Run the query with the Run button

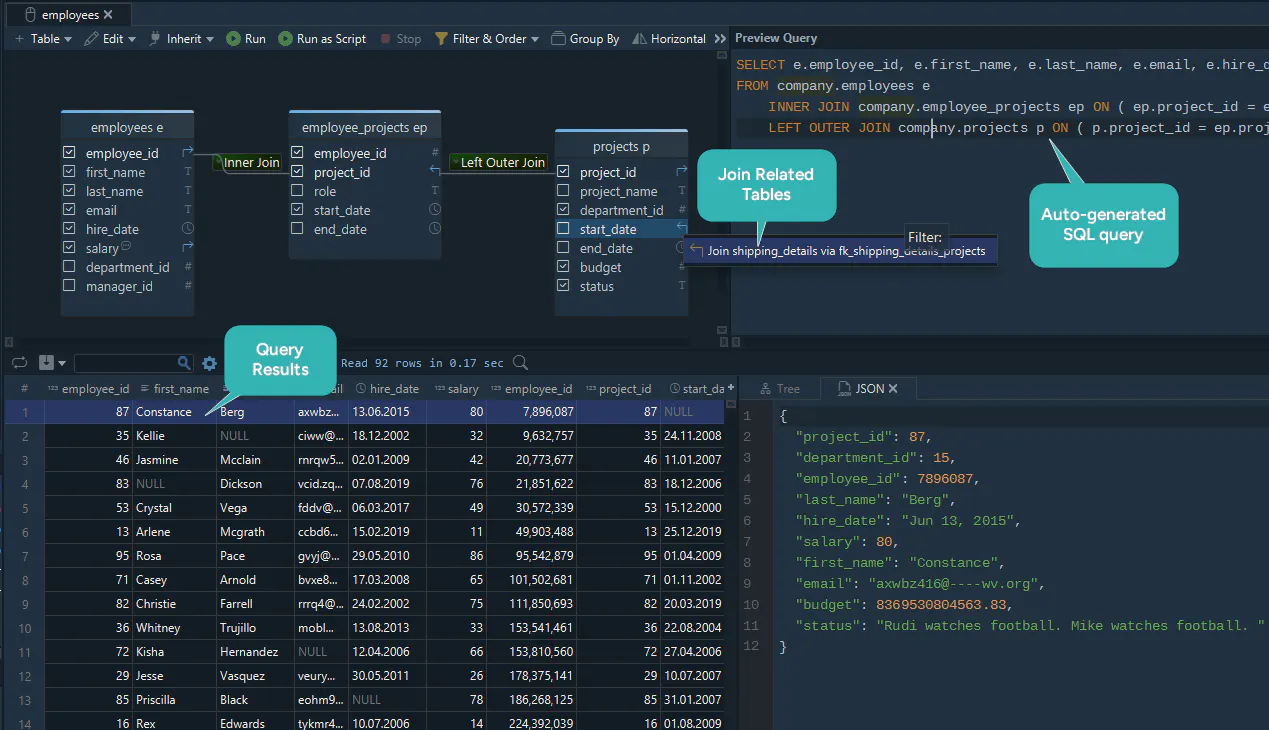pyautogui.click(x=246, y=39)
